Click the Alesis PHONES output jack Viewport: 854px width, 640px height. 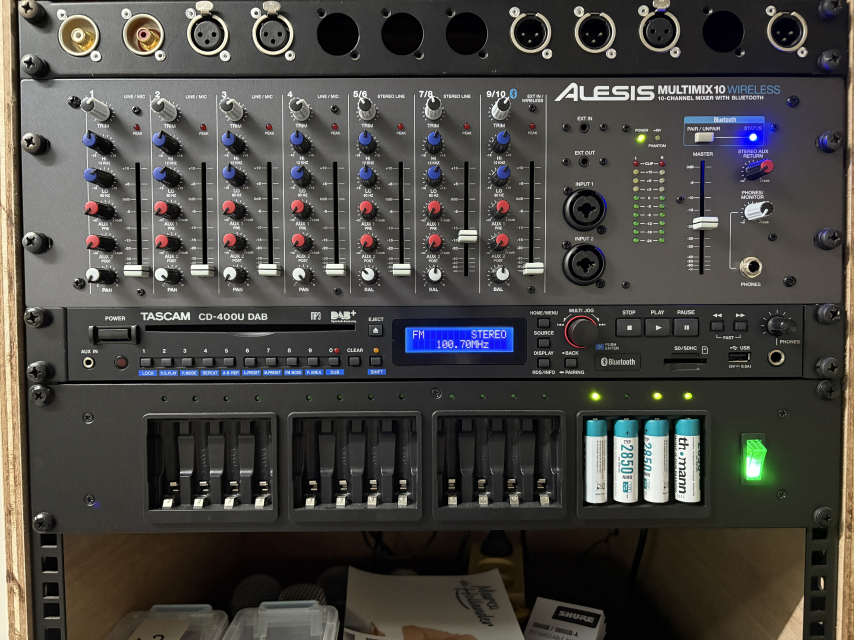pyautogui.click(x=751, y=267)
